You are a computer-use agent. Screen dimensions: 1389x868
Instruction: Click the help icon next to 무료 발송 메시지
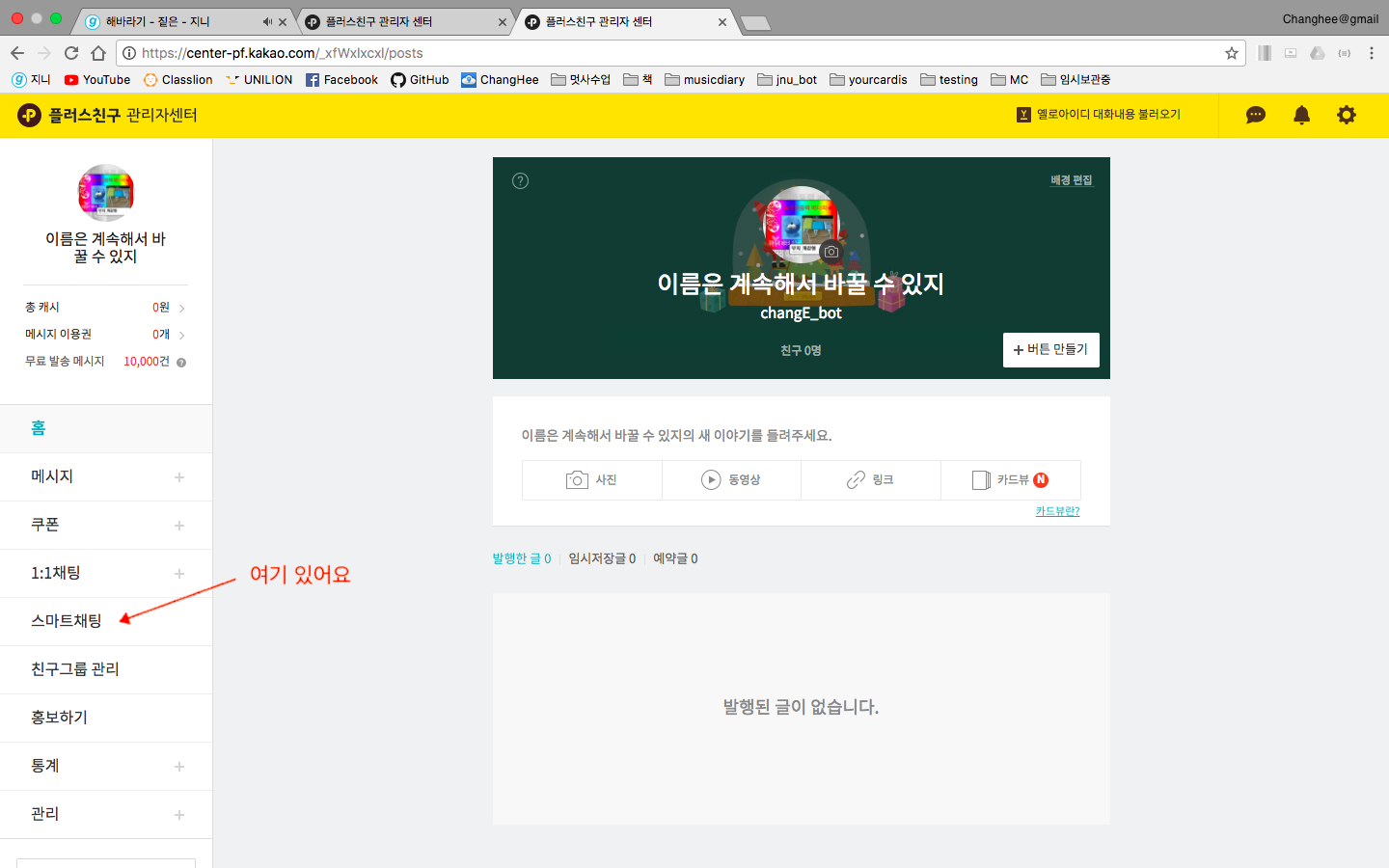(x=181, y=363)
